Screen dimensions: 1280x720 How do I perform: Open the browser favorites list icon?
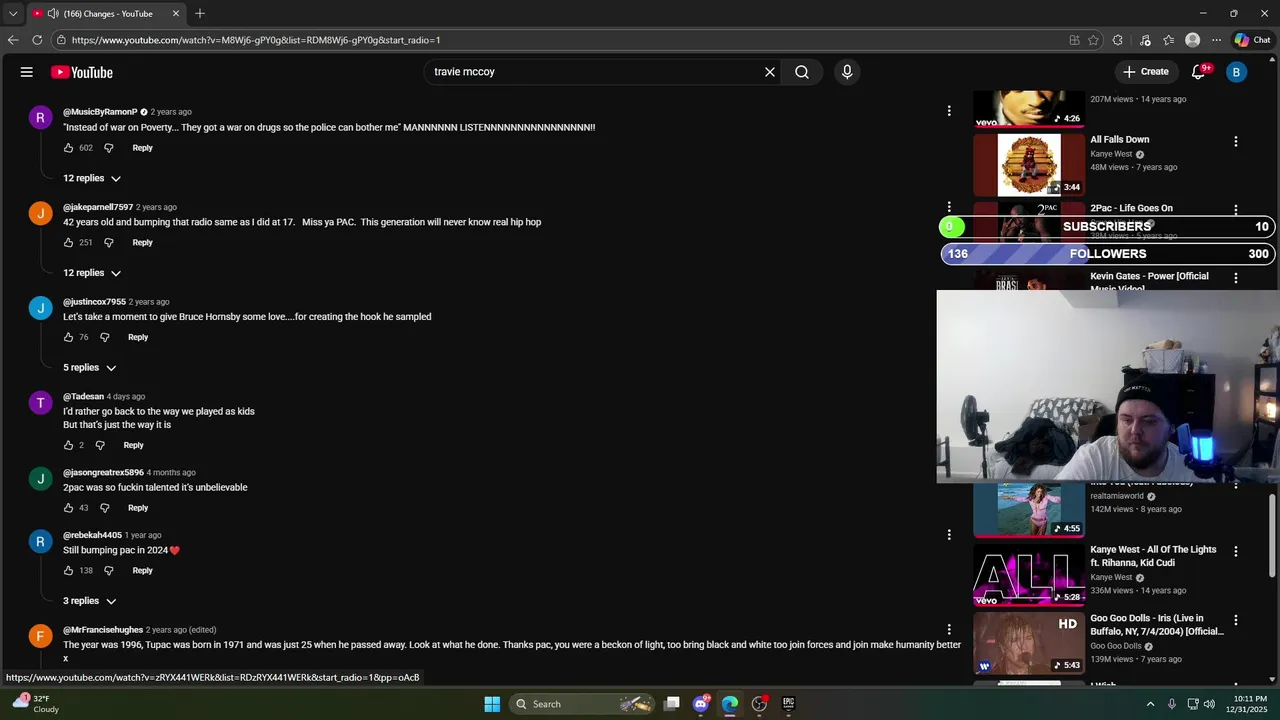1168,40
